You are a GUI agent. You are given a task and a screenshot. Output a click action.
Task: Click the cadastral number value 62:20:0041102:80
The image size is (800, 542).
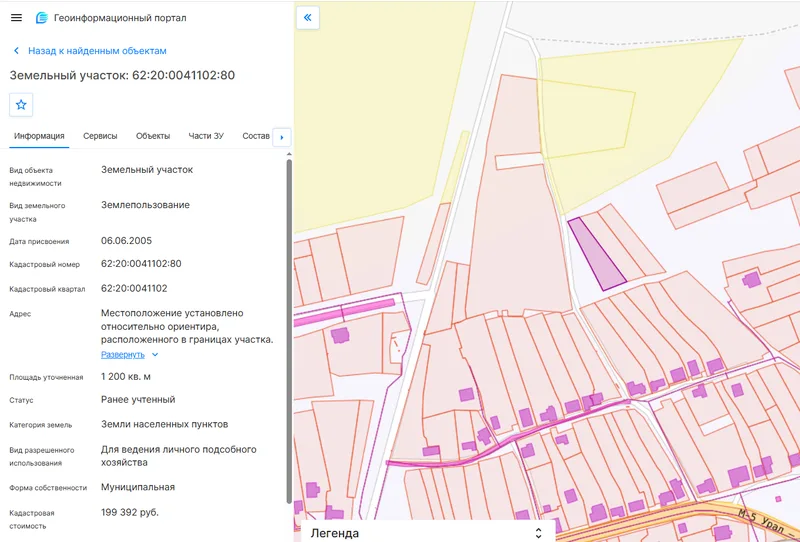pos(141,264)
